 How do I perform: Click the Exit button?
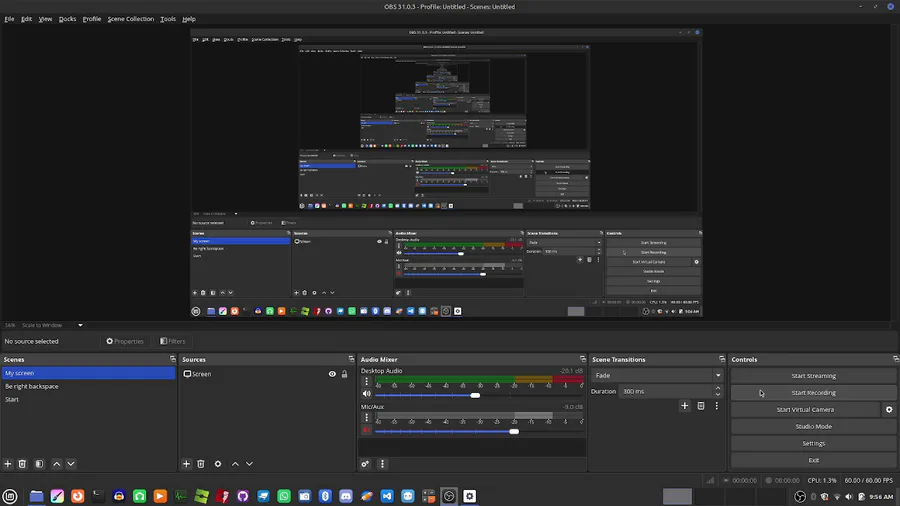pyautogui.click(x=813, y=460)
